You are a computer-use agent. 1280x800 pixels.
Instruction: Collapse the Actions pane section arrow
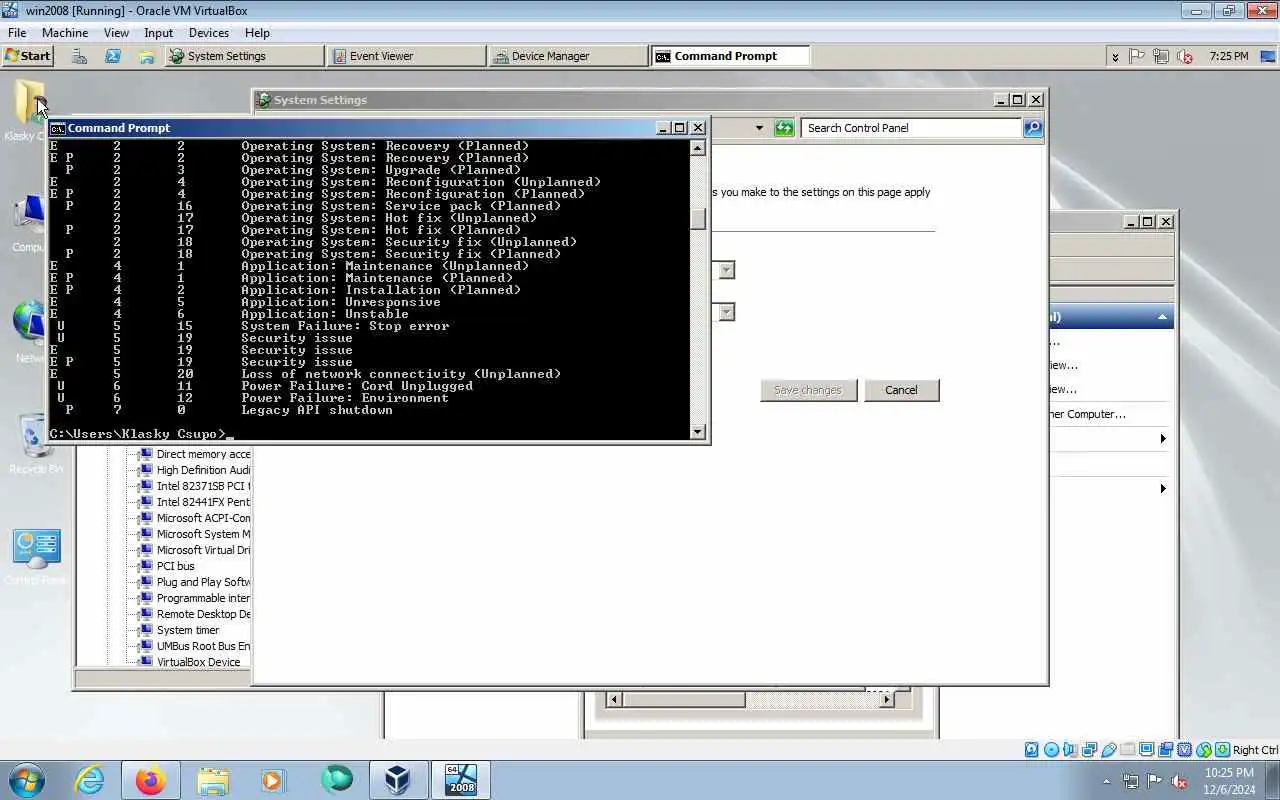point(1162,317)
